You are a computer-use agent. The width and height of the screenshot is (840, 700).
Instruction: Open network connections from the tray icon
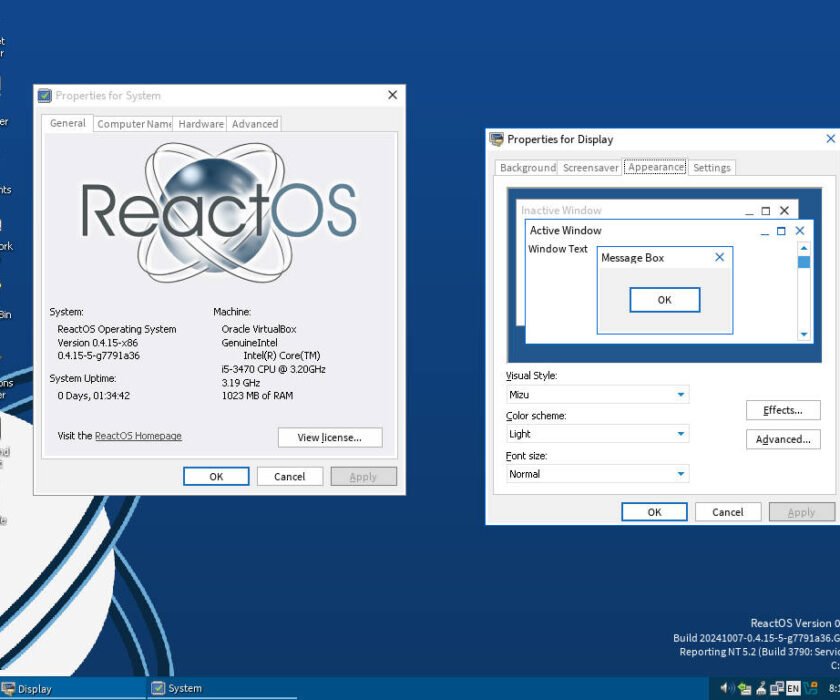778,689
